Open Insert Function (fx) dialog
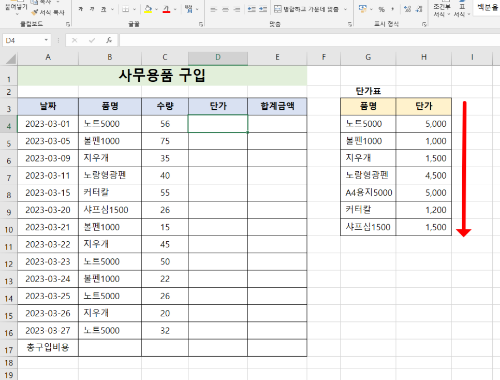This screenshot has width=500, height=380. (109, 40)
